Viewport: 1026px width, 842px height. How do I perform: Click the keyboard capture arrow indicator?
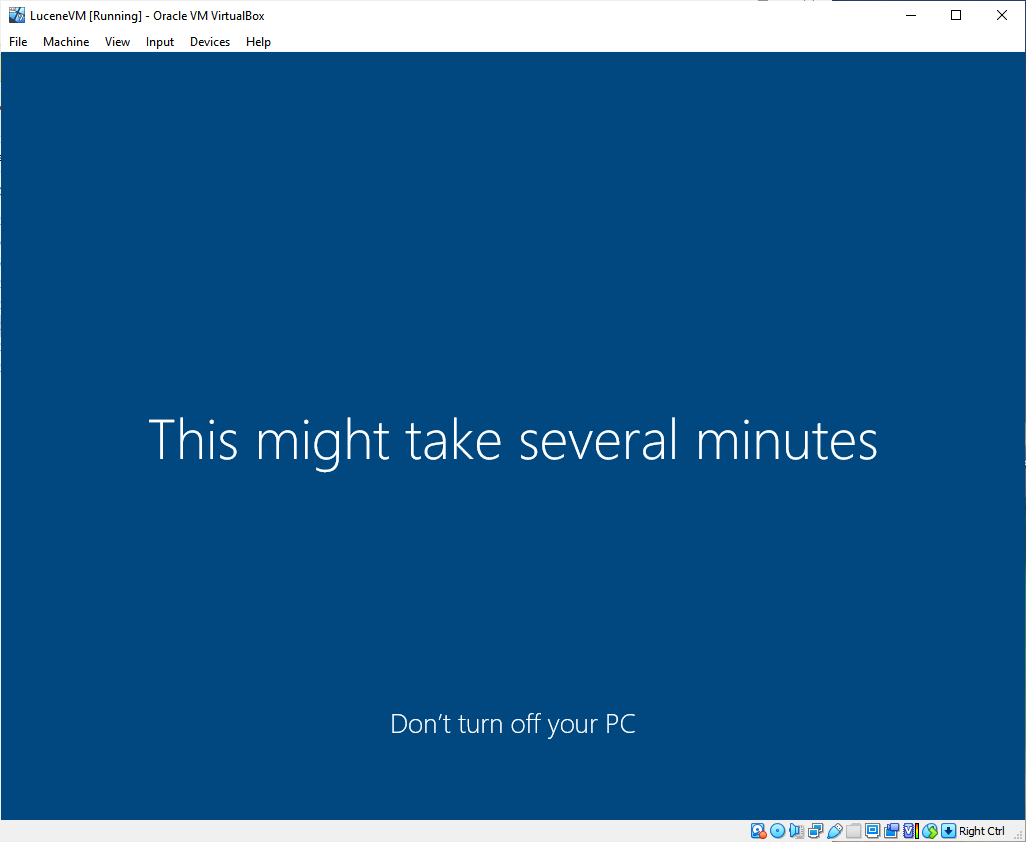pyautogui.click(x=949, y=831)
